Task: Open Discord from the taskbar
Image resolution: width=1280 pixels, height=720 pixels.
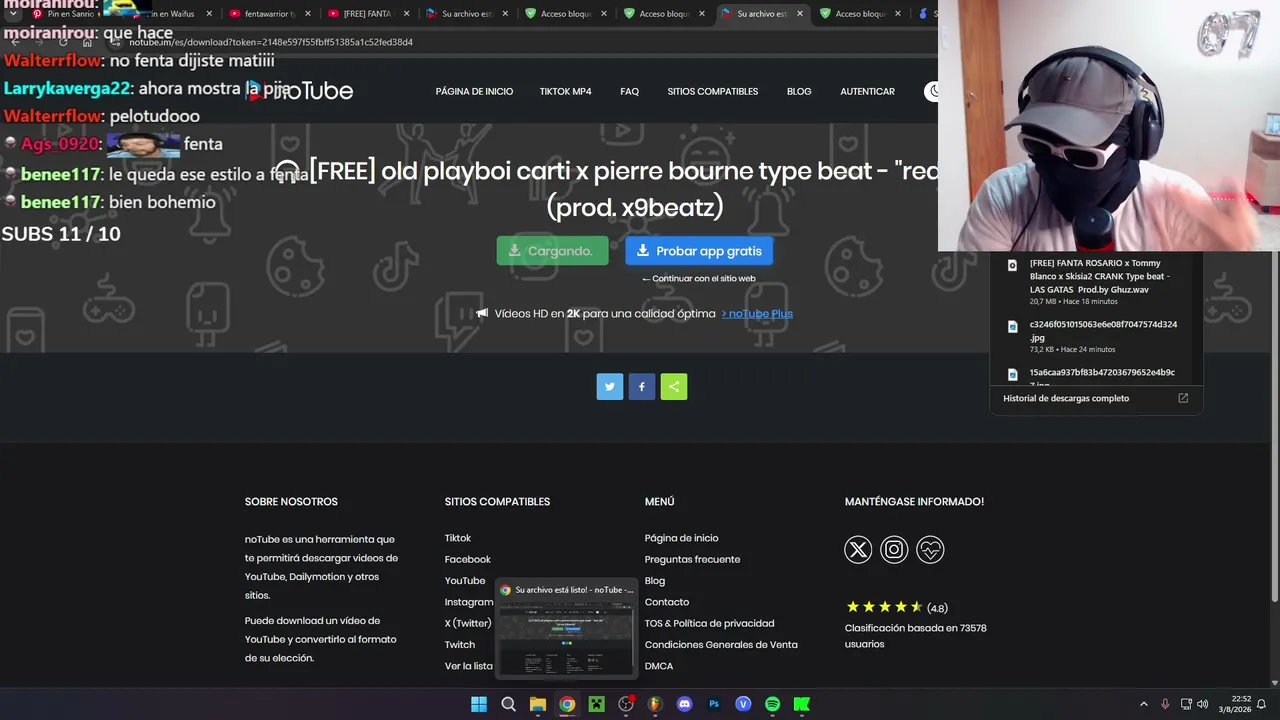Action: coord(684,704)
